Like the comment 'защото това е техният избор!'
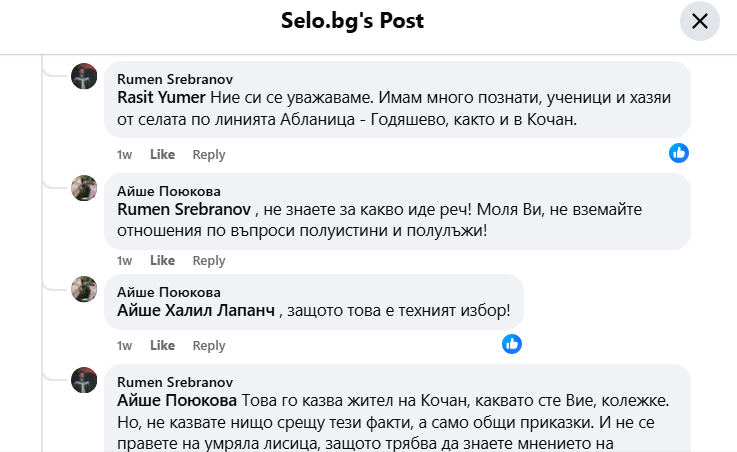 162,346
